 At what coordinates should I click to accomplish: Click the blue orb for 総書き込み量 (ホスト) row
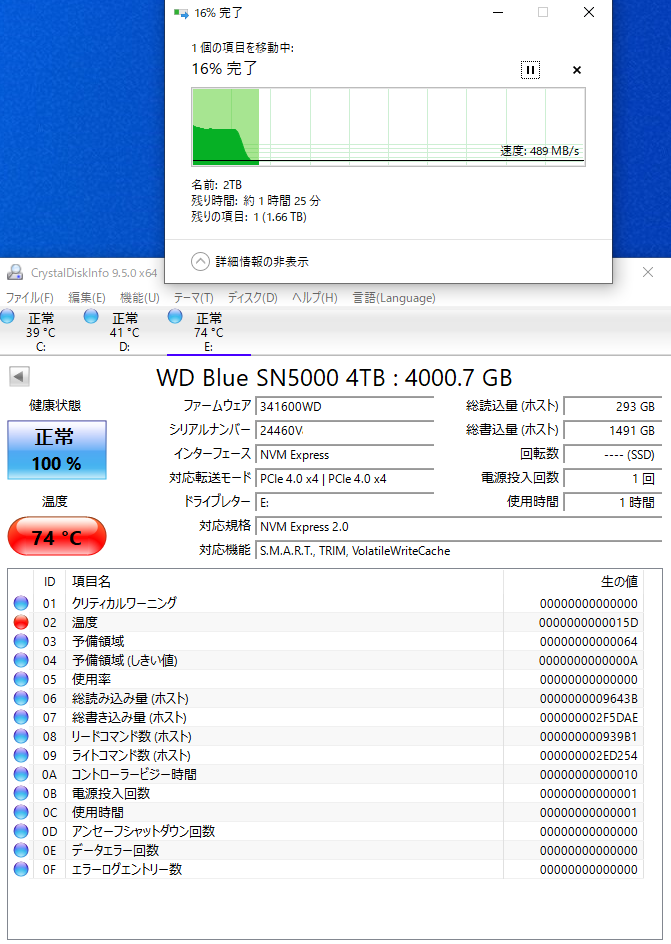click(x=21, y=717)
